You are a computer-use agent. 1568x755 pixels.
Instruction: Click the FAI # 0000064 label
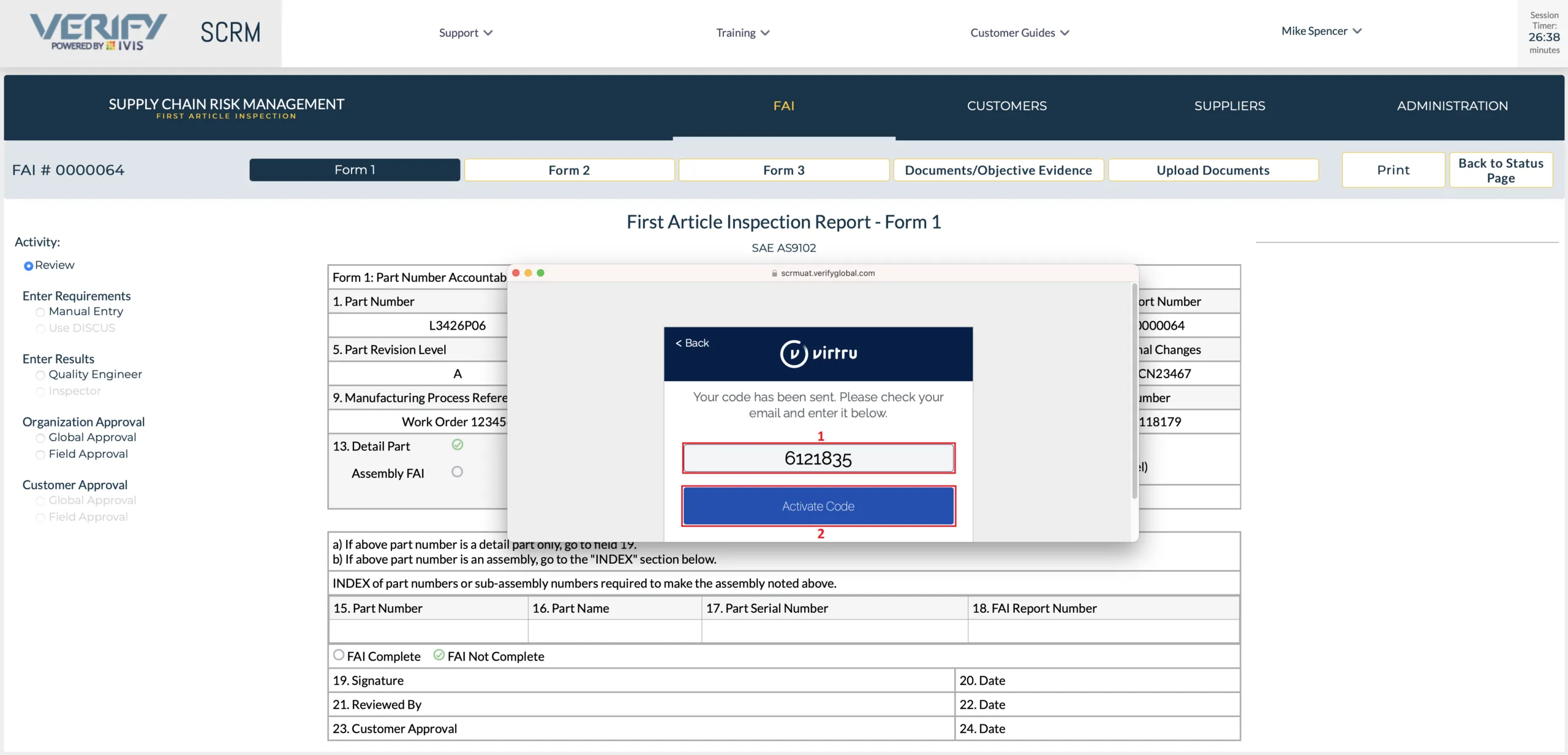coord(68,170)
